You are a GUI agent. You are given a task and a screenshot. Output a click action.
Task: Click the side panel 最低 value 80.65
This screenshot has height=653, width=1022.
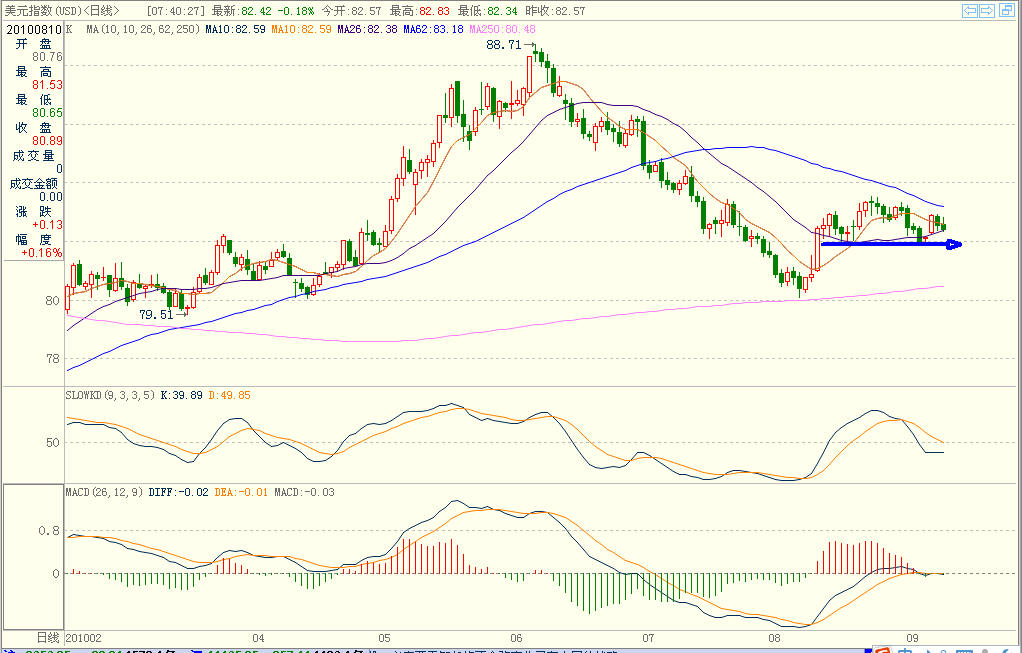[x=48, y=113]
